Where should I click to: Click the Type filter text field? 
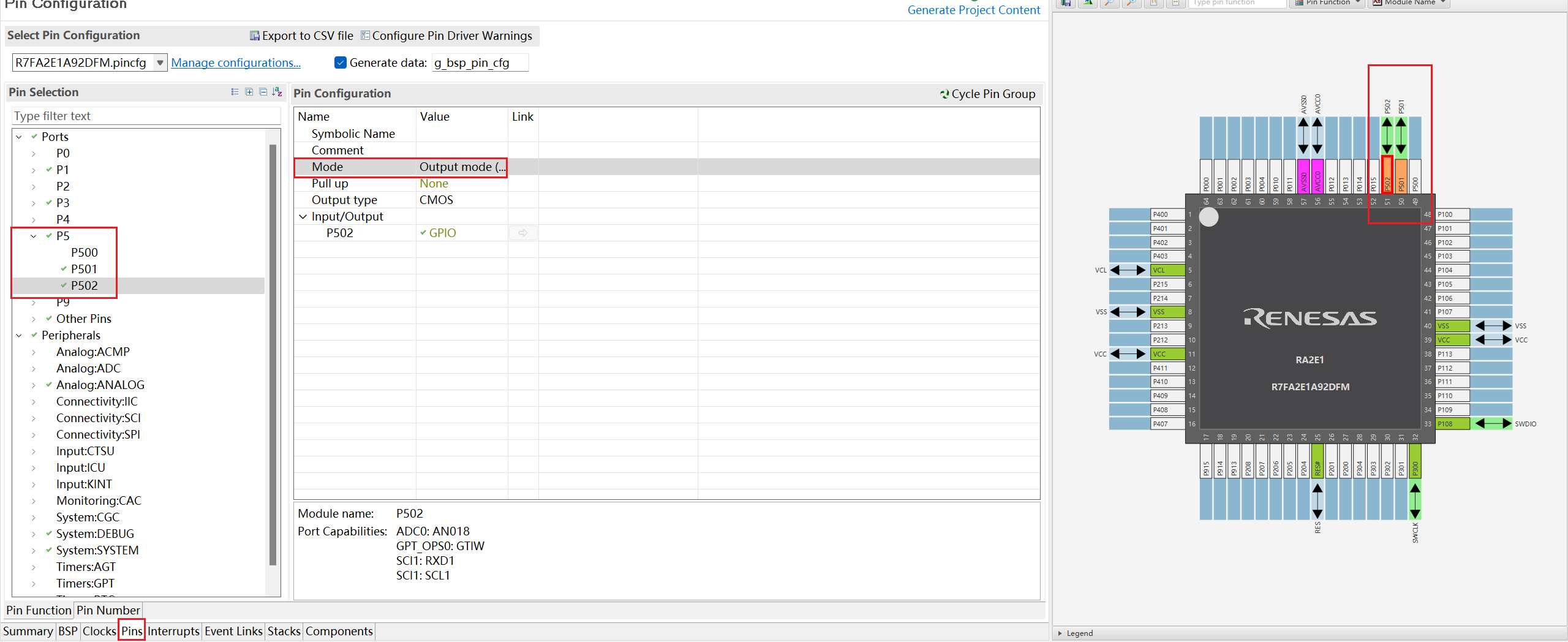(x=146, y=116)
